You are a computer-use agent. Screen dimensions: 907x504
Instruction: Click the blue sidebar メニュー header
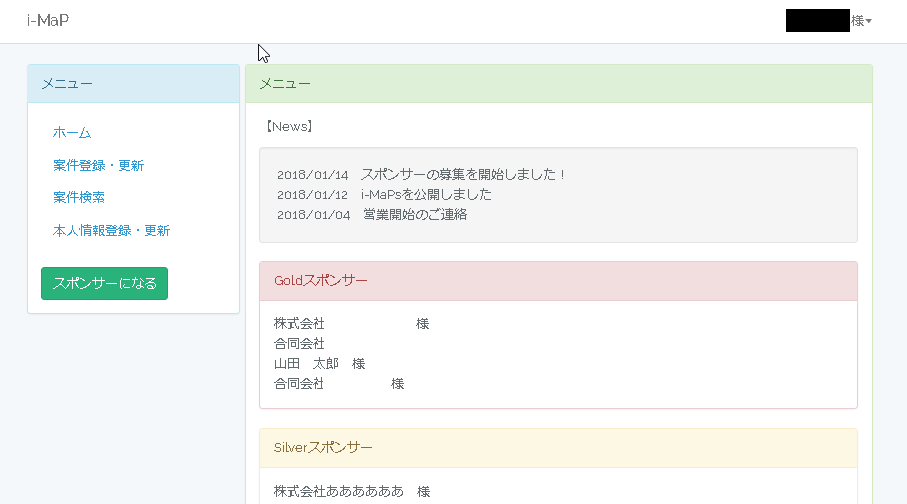(x=133, y=84)
